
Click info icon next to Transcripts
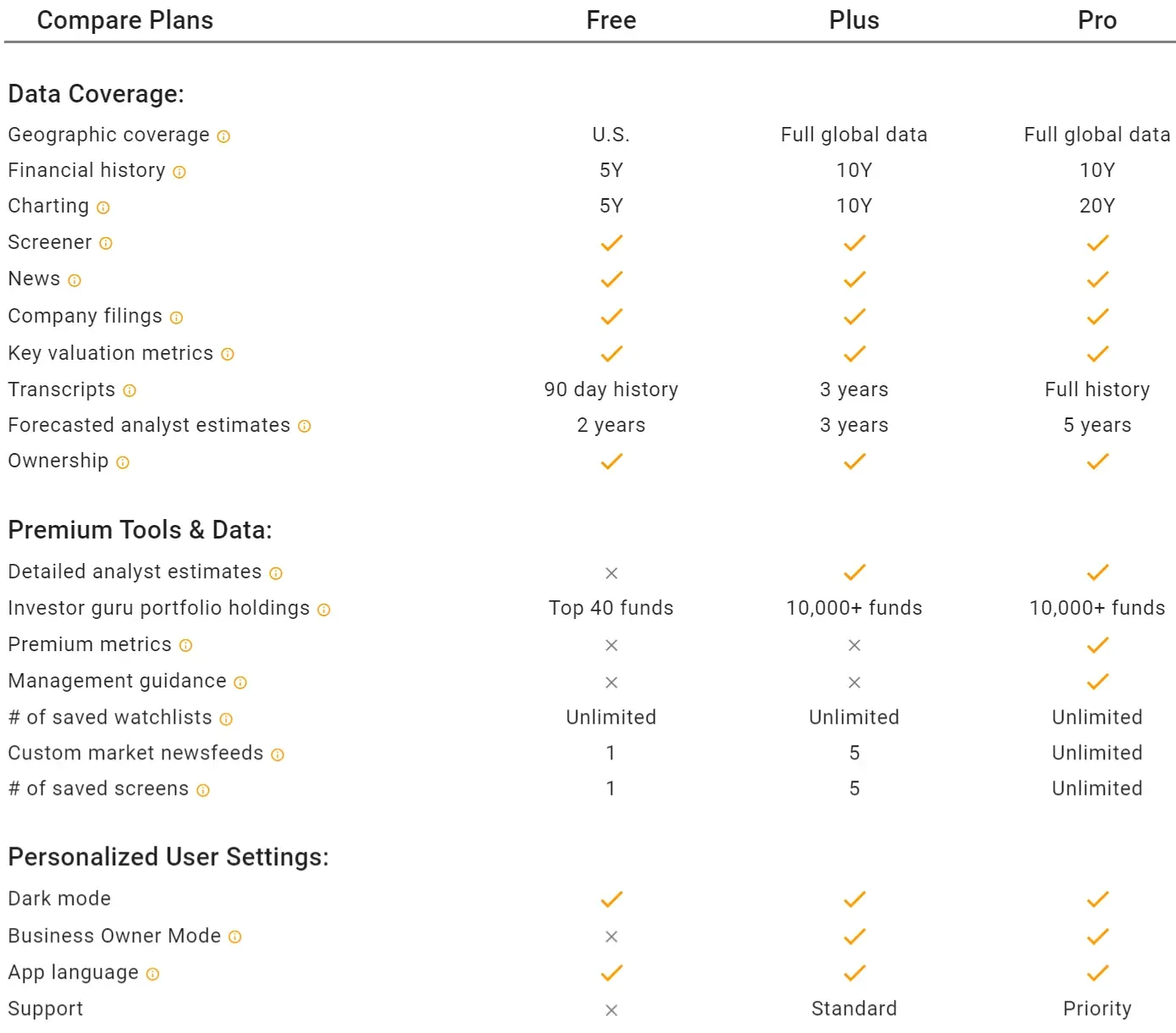pos(130,391)
